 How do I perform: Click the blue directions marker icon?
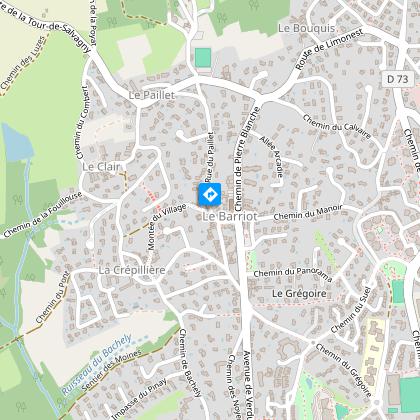(x=210, y=194)
